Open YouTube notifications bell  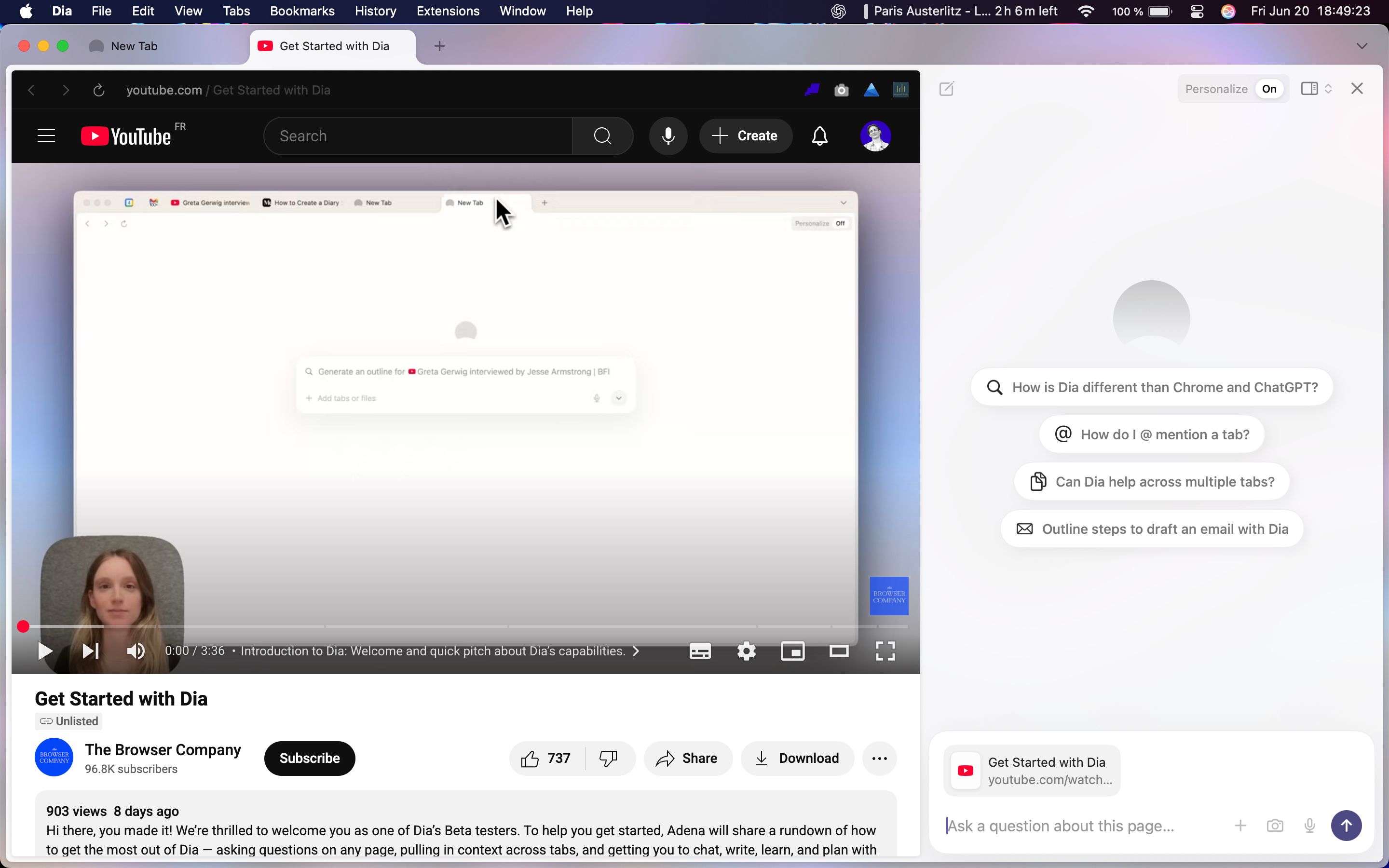pos(819,136)
